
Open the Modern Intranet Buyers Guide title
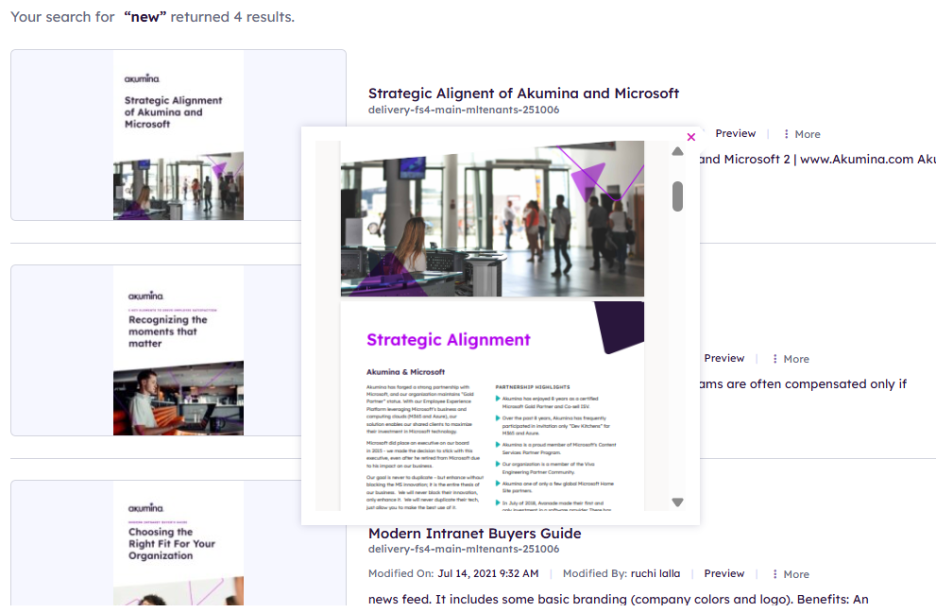(474, 533)
